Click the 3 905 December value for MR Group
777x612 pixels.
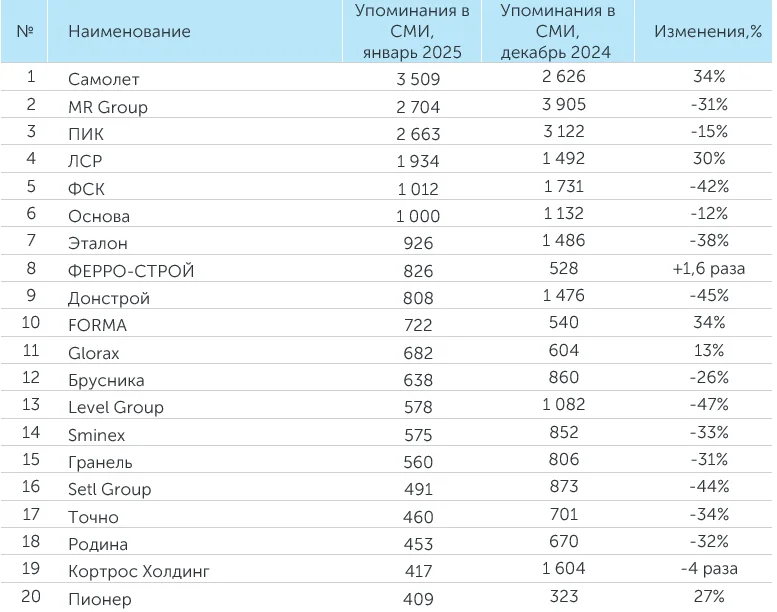[563, 105]
